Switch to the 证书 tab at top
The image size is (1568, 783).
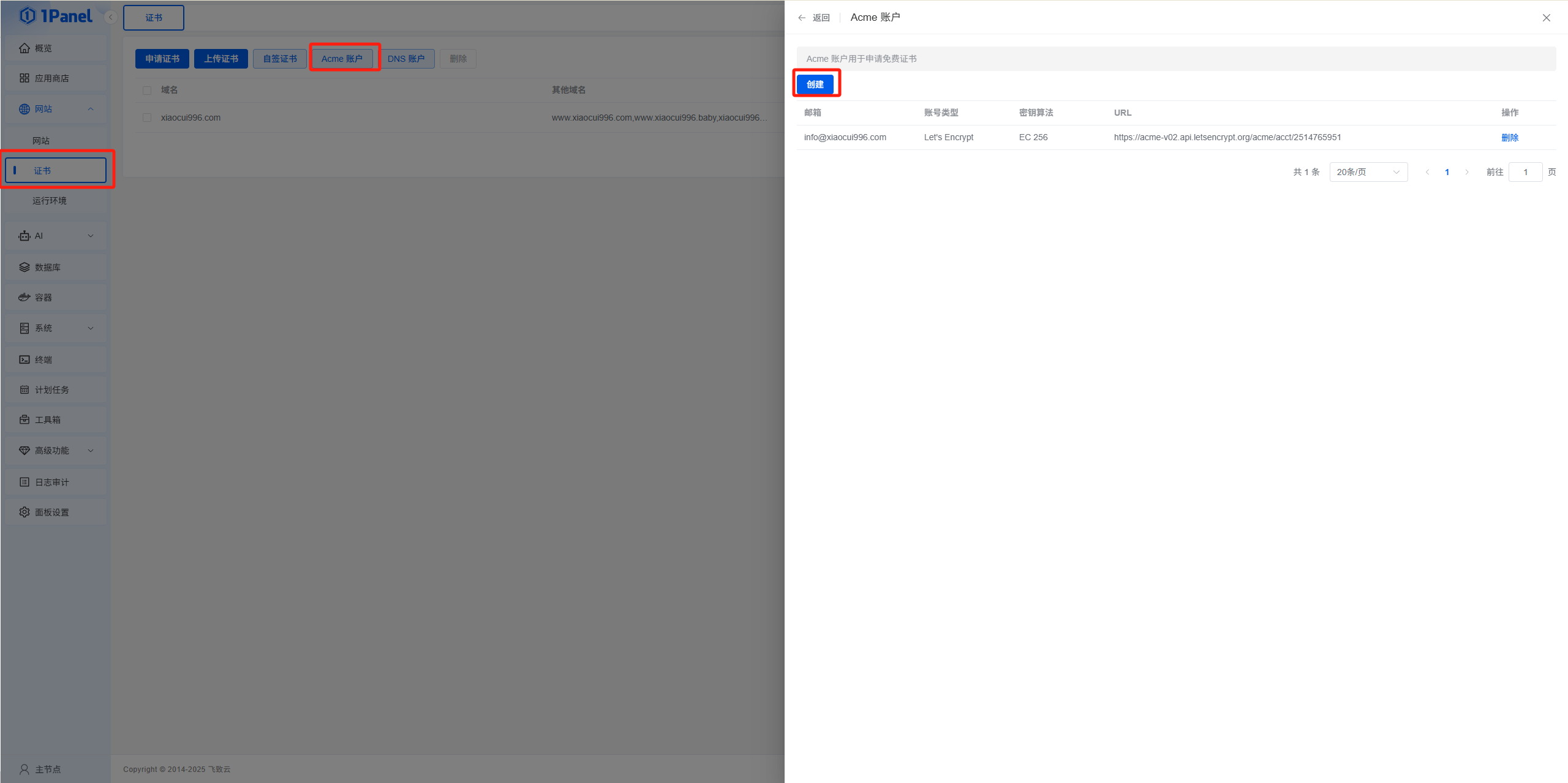point(154,18)
